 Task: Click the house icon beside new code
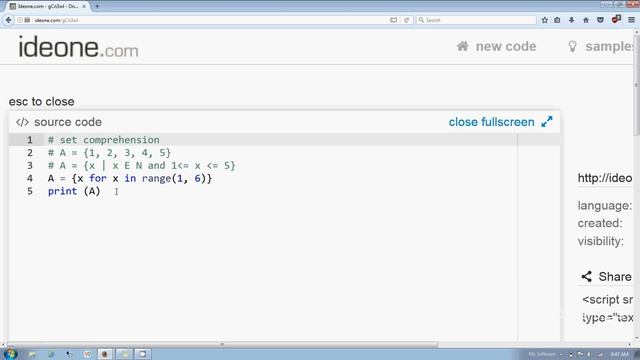(x=462, y=46)
